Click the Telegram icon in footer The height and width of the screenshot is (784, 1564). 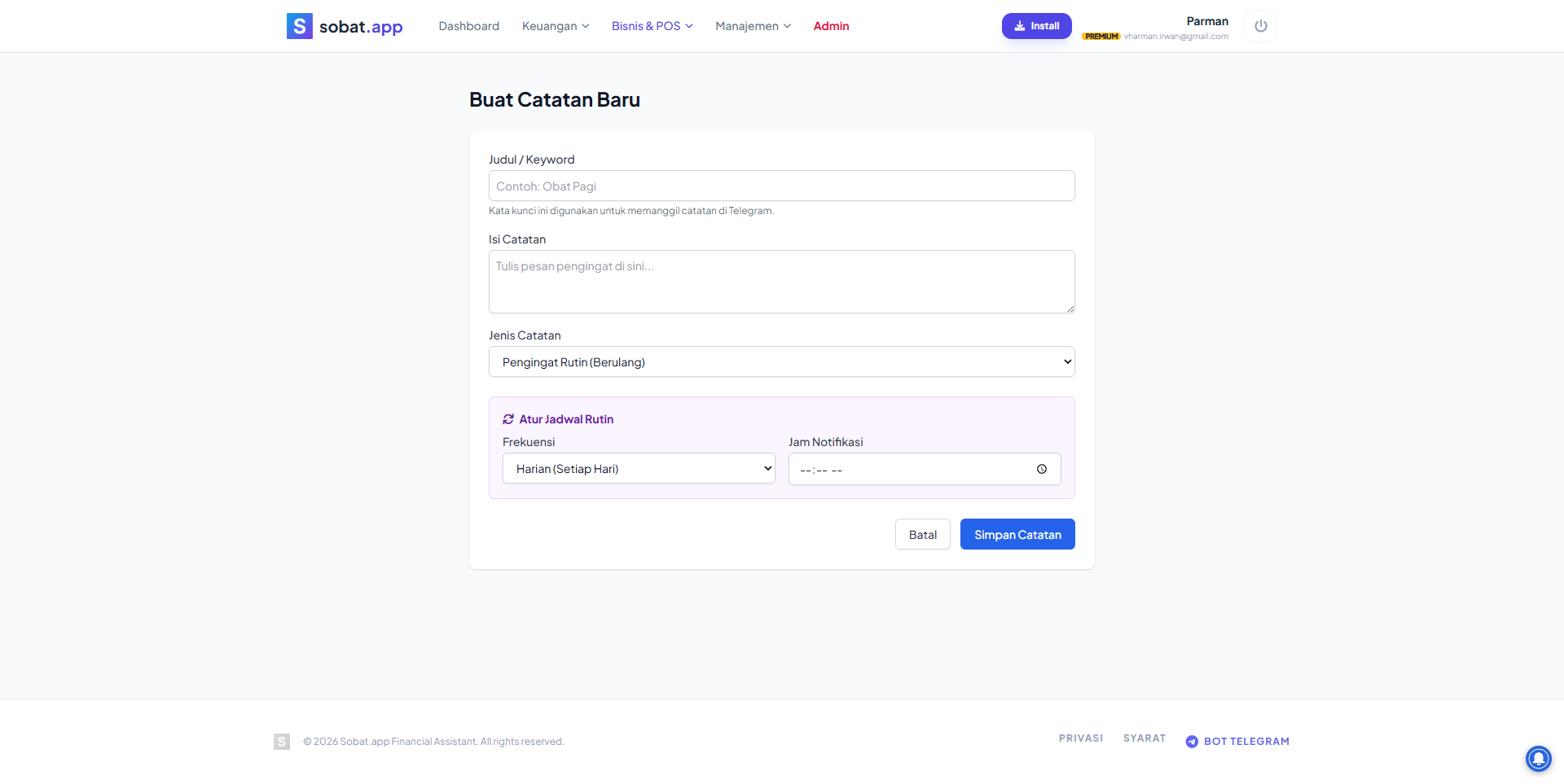pyautogui.click(x=1192, y=742)
